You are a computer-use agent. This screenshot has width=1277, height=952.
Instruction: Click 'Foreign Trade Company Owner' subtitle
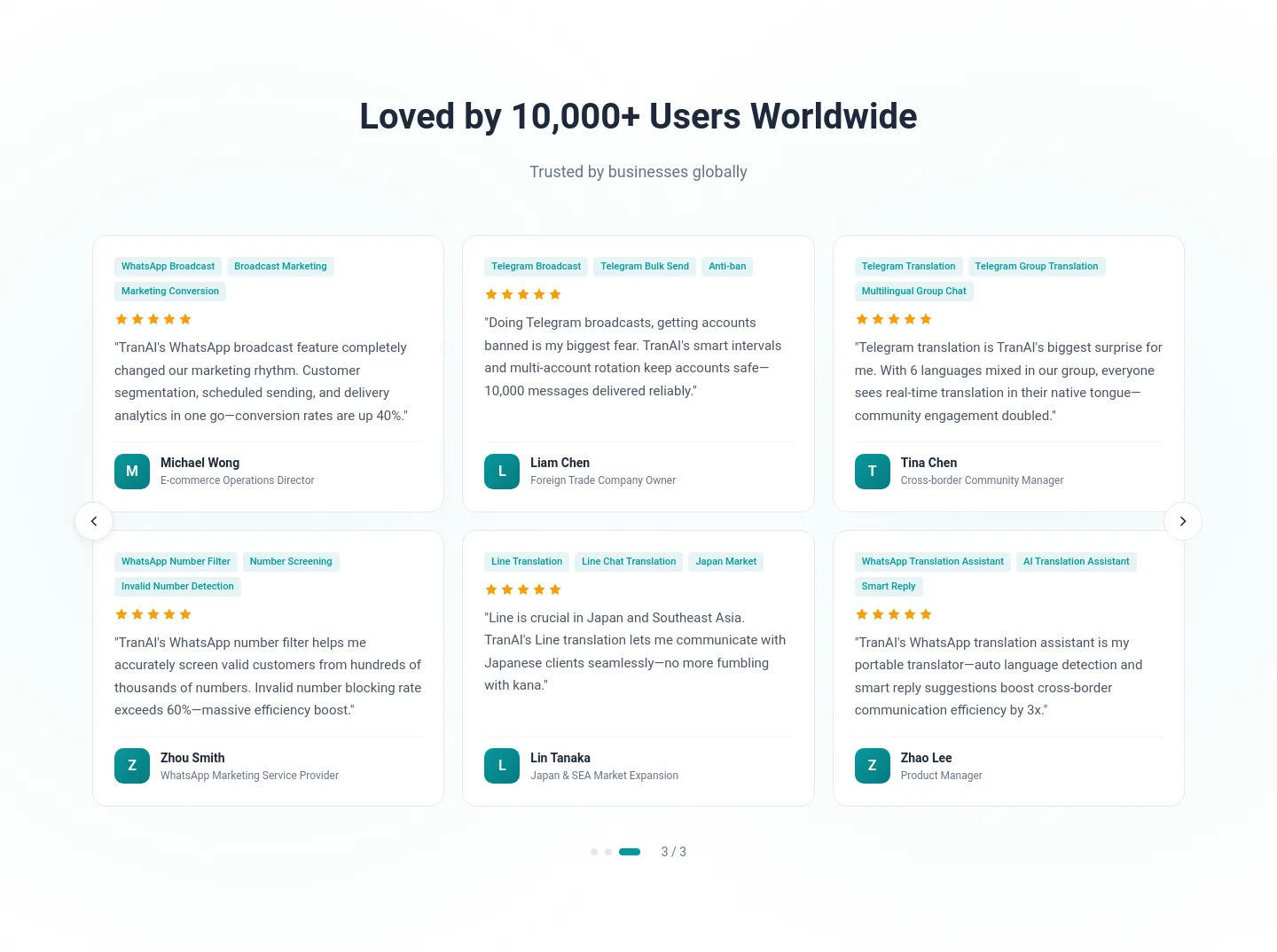click(603, 480)
